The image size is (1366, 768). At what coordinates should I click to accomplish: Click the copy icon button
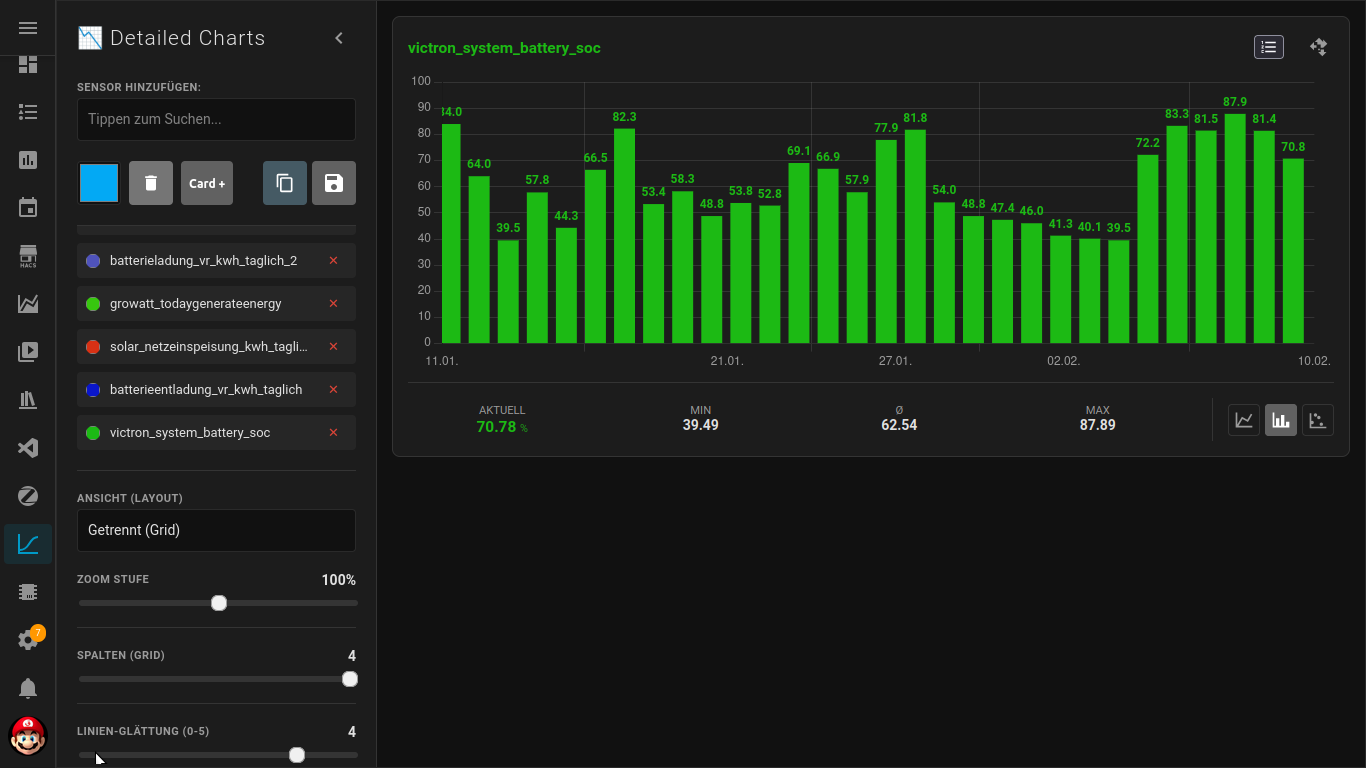285,183
